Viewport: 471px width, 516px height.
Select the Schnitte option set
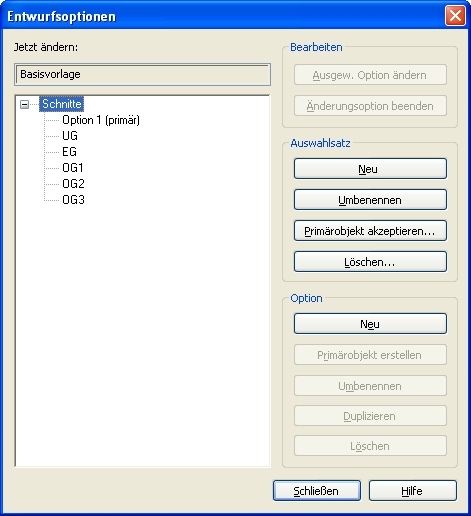coord(62,104)
